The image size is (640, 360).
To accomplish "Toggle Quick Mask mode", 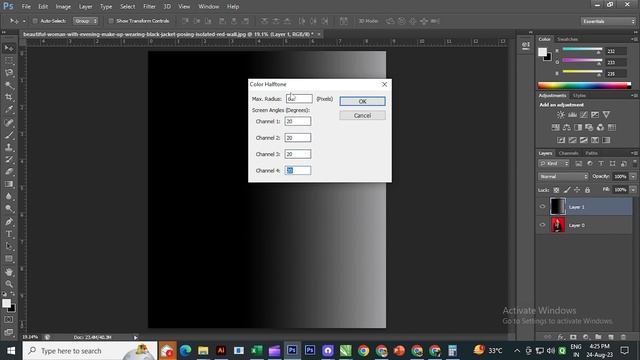I will 9,320.
